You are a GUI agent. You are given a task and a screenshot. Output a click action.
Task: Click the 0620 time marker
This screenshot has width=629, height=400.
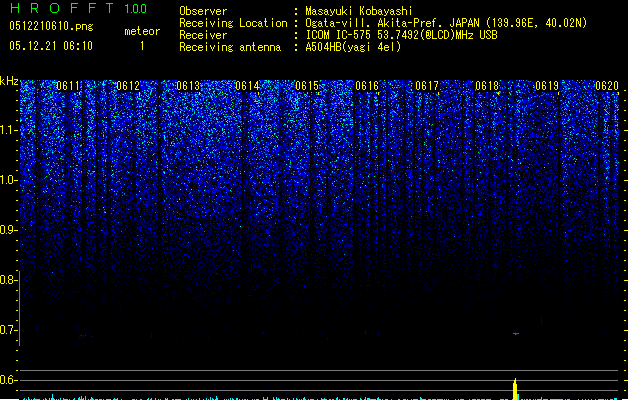[x=607, y=86]
